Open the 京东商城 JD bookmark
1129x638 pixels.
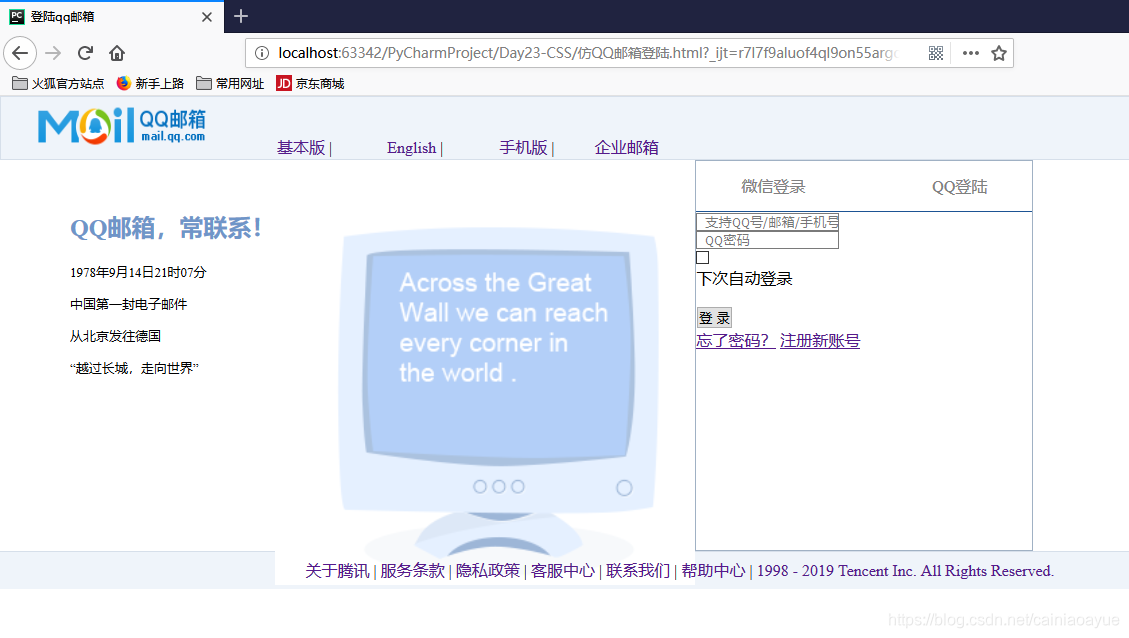[310, 84]
